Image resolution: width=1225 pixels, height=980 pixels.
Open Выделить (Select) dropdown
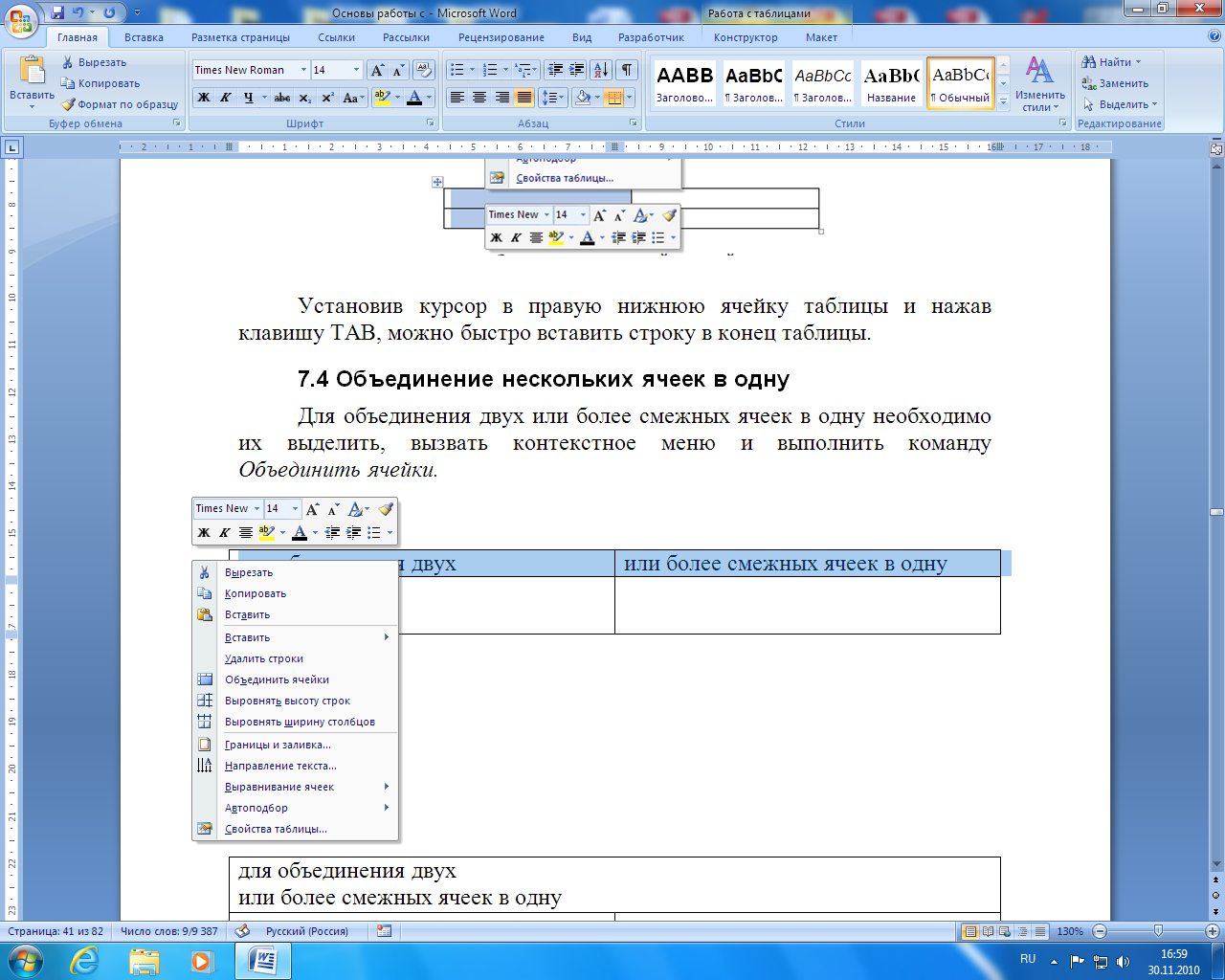coord(1120,104)
